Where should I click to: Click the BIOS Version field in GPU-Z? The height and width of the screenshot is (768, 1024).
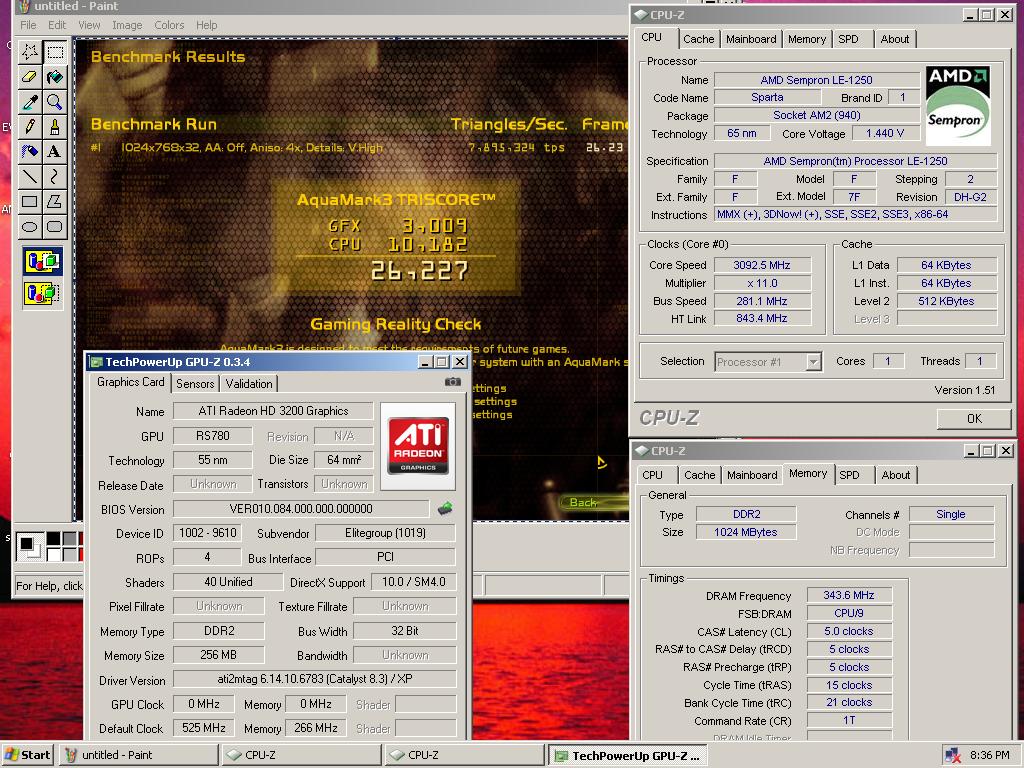(301, 509)
